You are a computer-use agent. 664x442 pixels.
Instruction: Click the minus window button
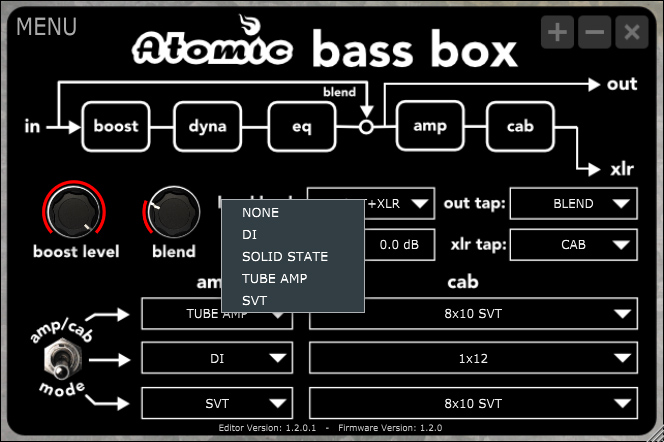(595, 32)
